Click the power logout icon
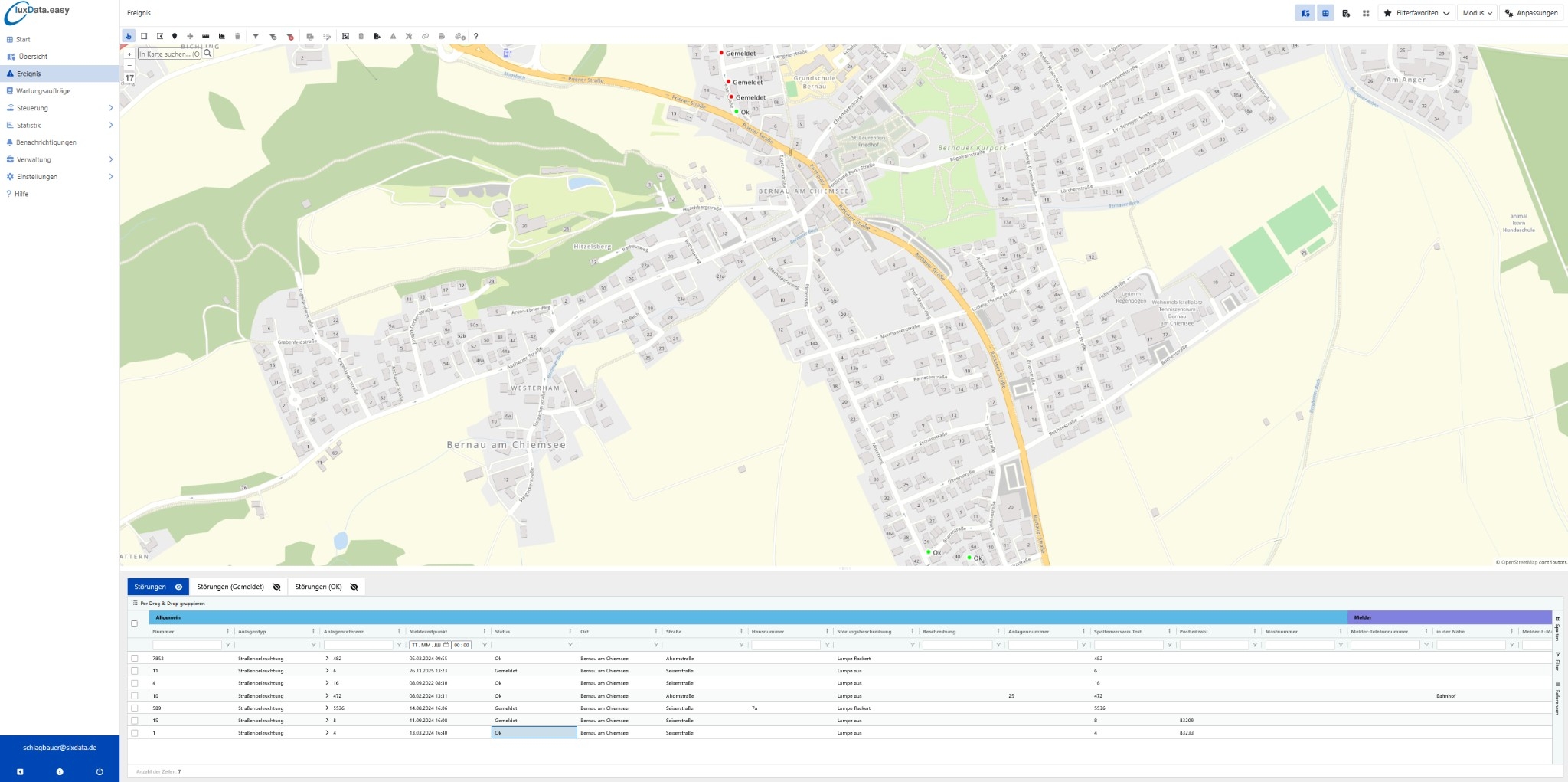The image size is (1568, 782). [x=100, y=771]
